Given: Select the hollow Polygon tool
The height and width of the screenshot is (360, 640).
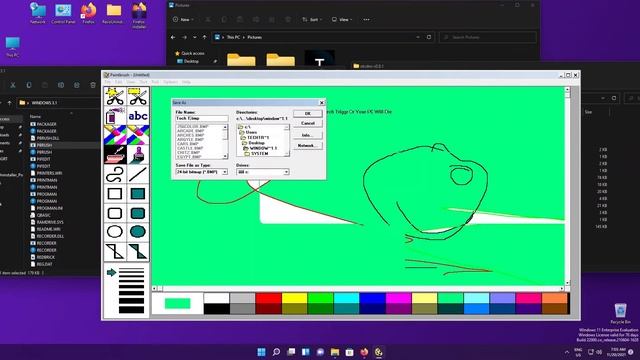Looking at the screenshot, I should (x=115, y=251).
